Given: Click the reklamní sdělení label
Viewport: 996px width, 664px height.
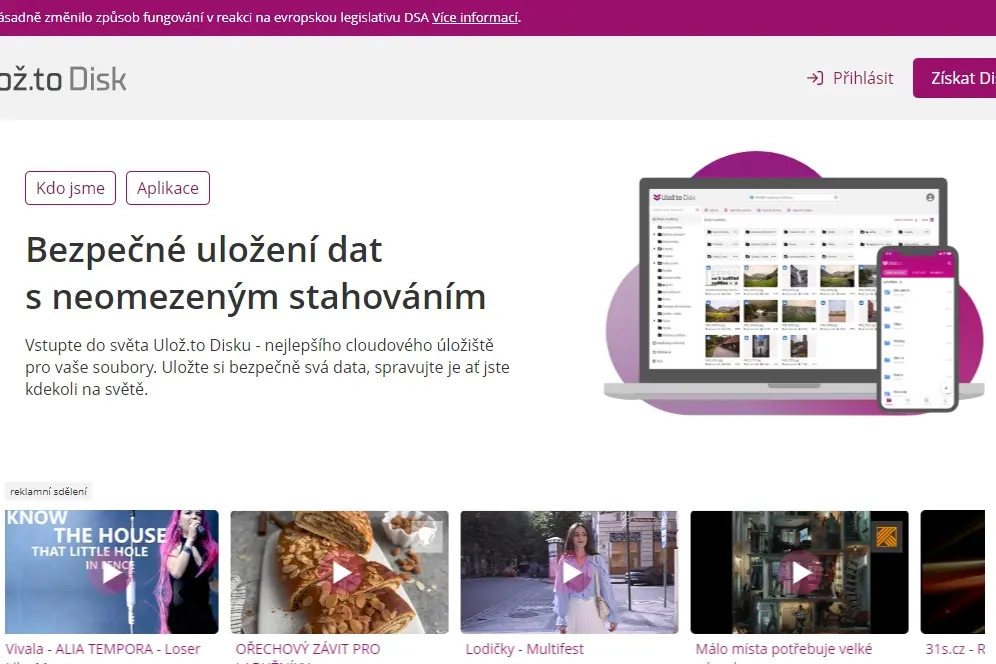Looking at the screenshot, I should click(x=49, y=491).
